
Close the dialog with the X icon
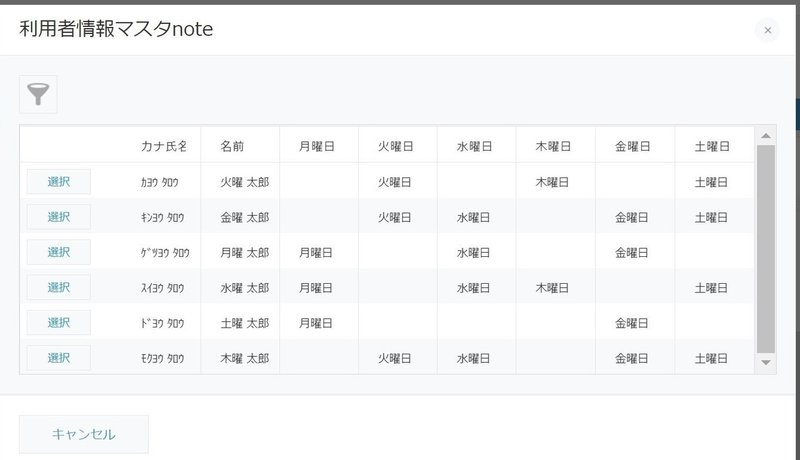tap(767, 30)
